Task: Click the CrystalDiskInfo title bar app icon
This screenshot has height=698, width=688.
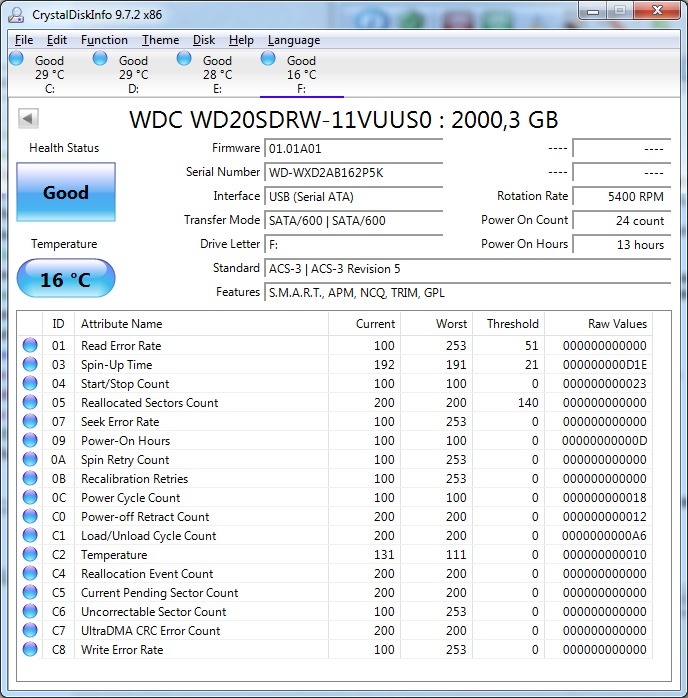Action: 16,15
